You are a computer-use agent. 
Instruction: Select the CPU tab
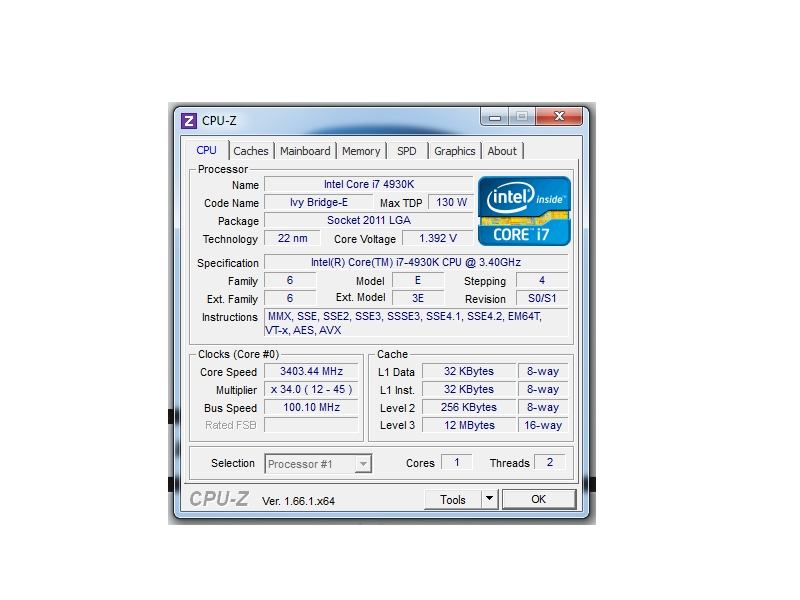207,150
